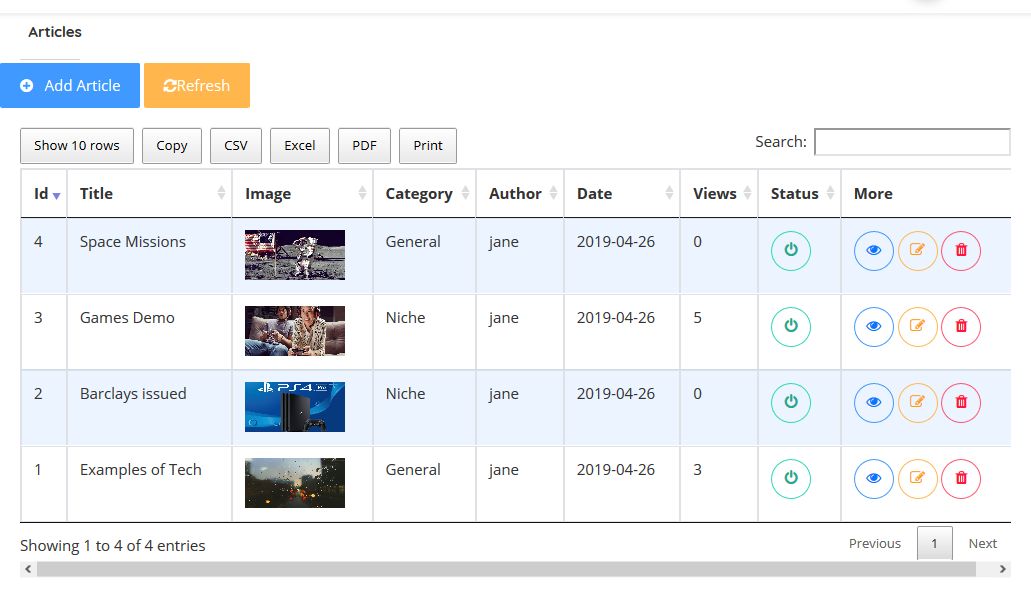Delete the Games Demo article
Viewport: 1031px width, 600px height.
click(x=961, y=326)
